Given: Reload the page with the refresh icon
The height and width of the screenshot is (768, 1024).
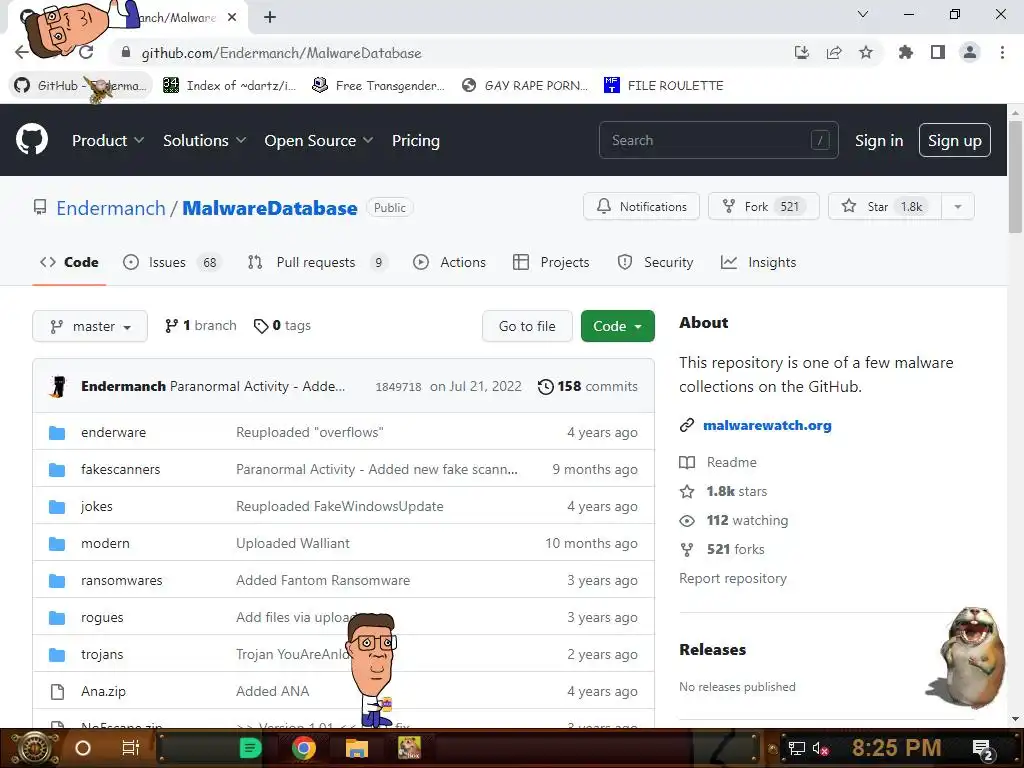Looking at the screenshot, I should point(86,52).
